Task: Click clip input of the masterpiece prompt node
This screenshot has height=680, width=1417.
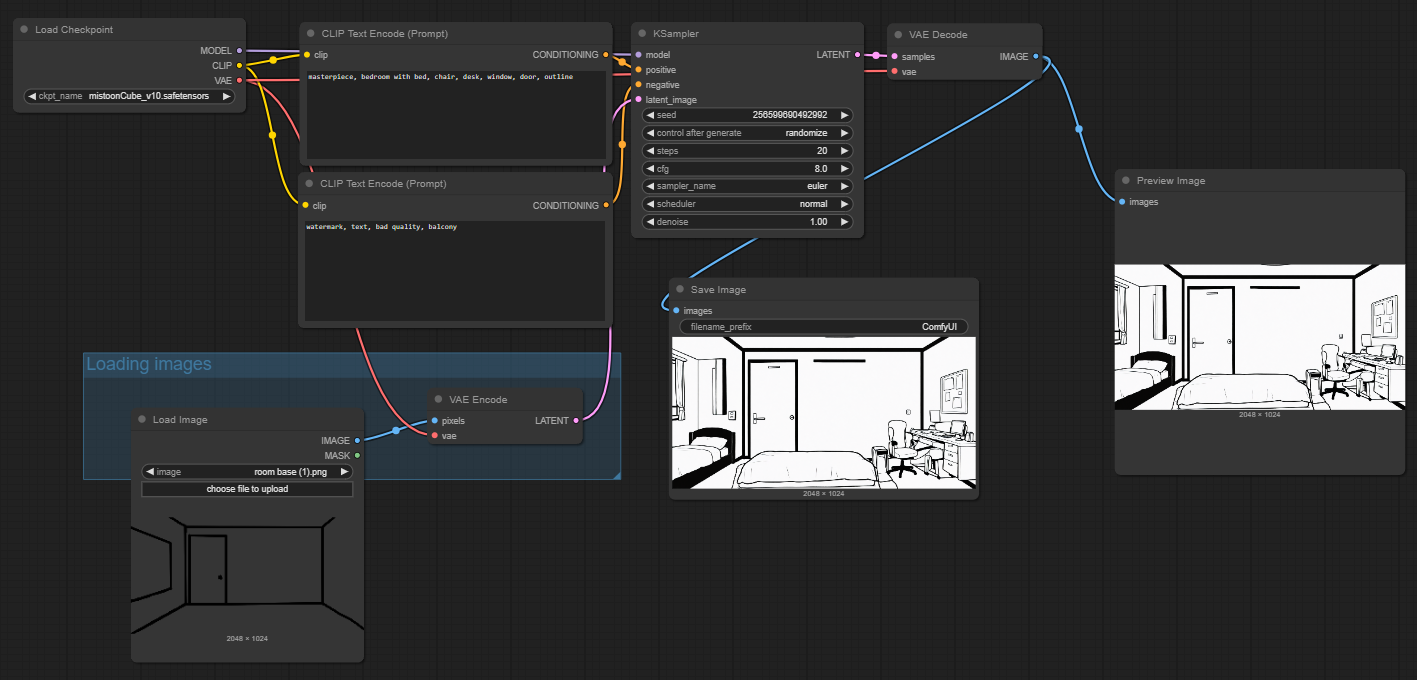Action: [306, 55]
